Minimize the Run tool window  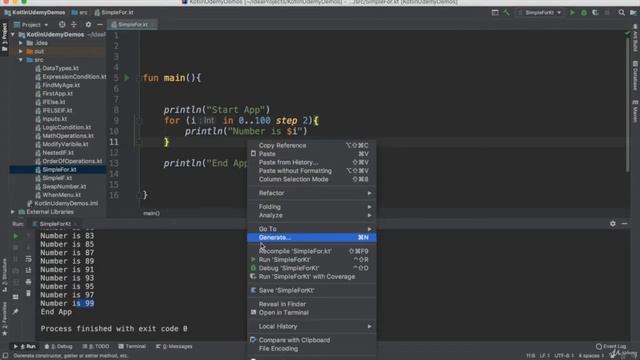[x=624, y=224]
